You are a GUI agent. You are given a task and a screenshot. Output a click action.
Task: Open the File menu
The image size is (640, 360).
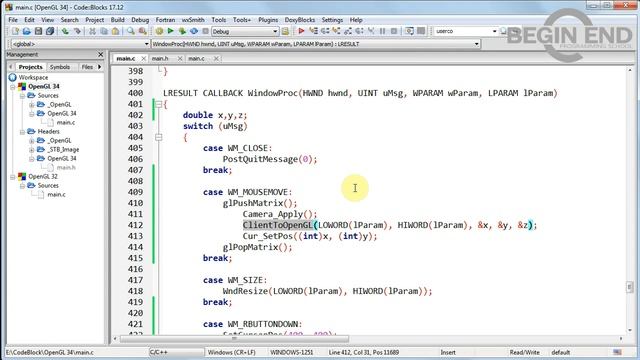pos(13,20)
